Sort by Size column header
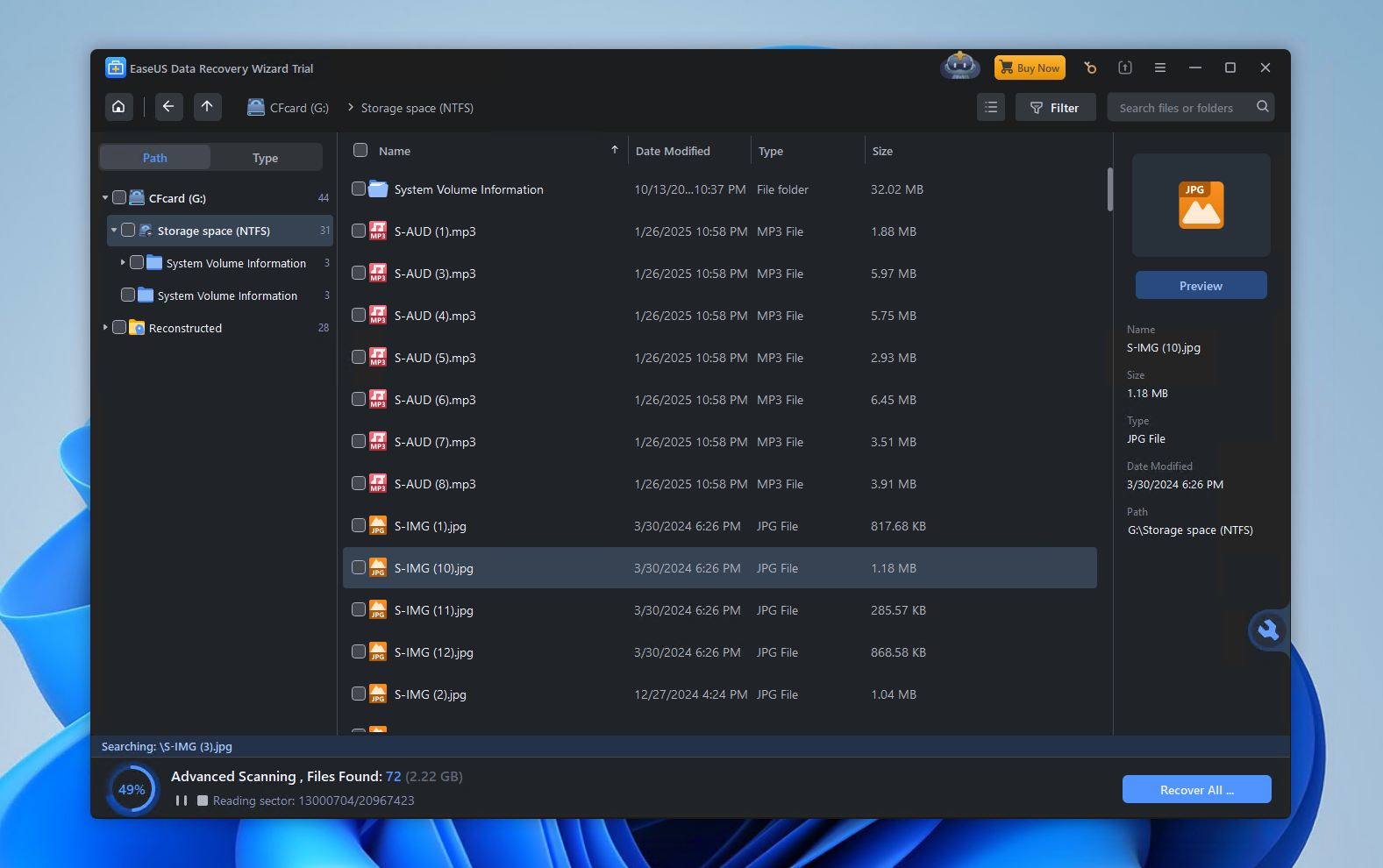Screen dimensions: 1383x868 coord(882,151)
